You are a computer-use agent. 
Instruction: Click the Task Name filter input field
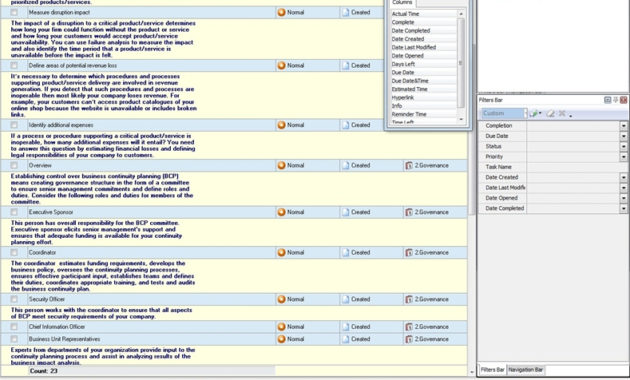click(x=577, y=167)
